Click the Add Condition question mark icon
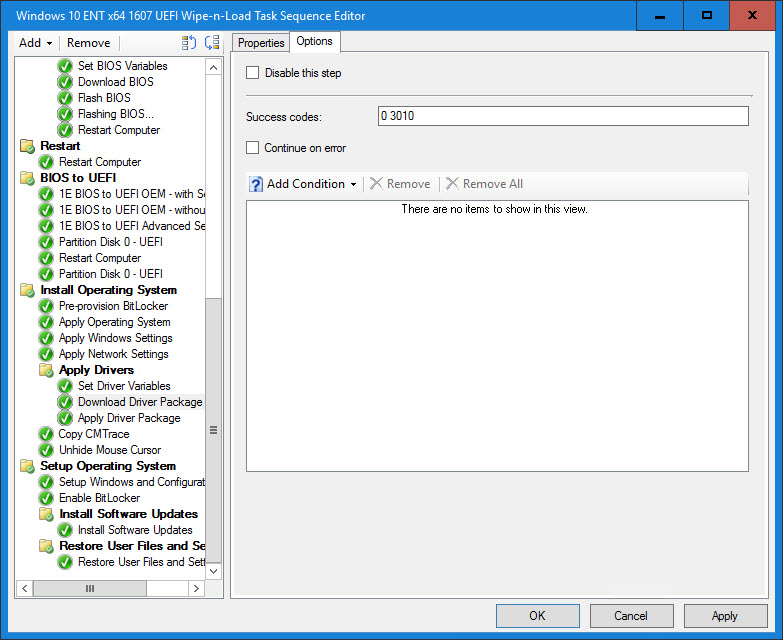783x640 pixels. click(256, 184)
